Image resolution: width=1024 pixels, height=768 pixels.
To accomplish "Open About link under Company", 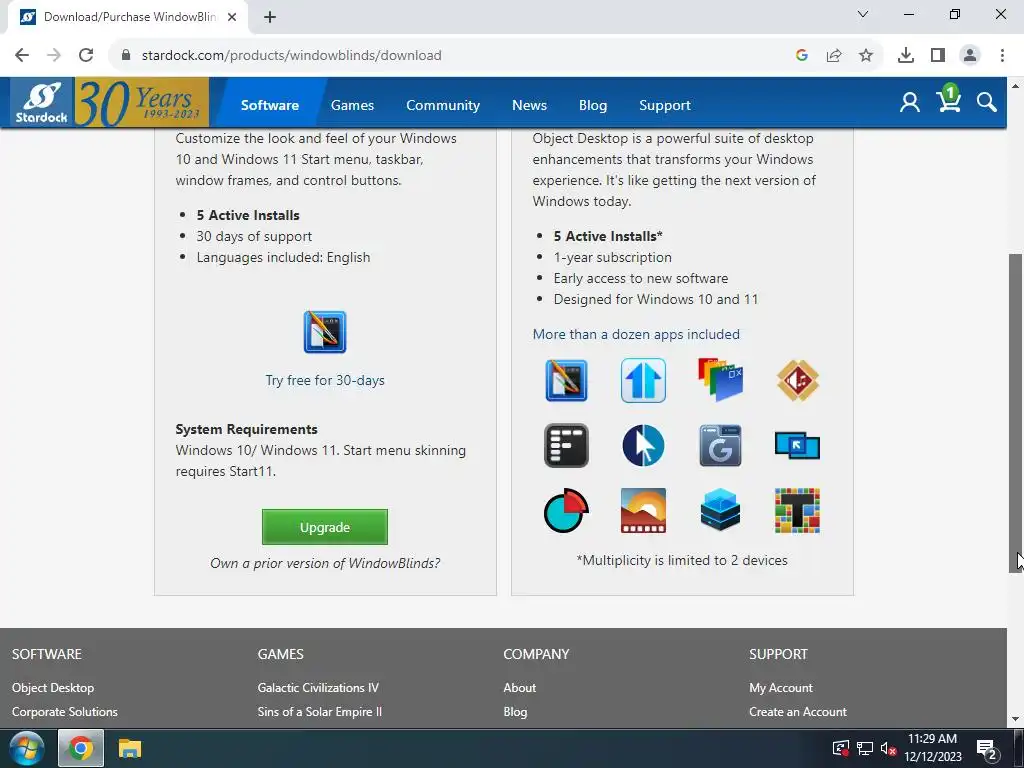I will (520, 688).
